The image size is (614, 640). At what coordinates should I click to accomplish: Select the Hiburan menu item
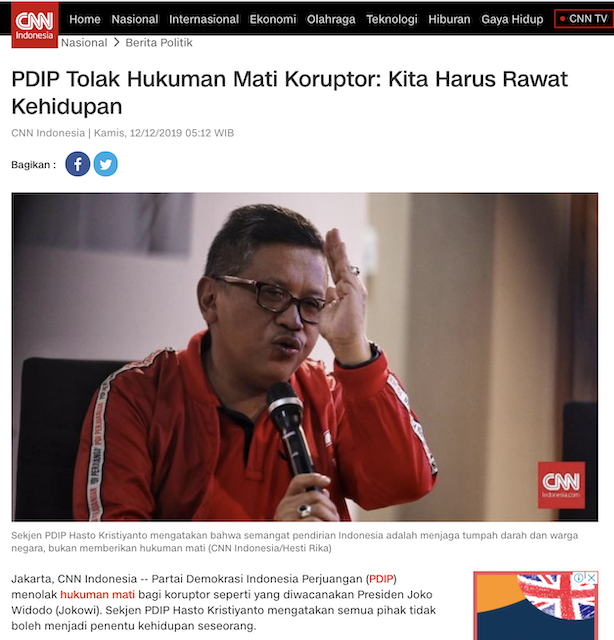449,19
